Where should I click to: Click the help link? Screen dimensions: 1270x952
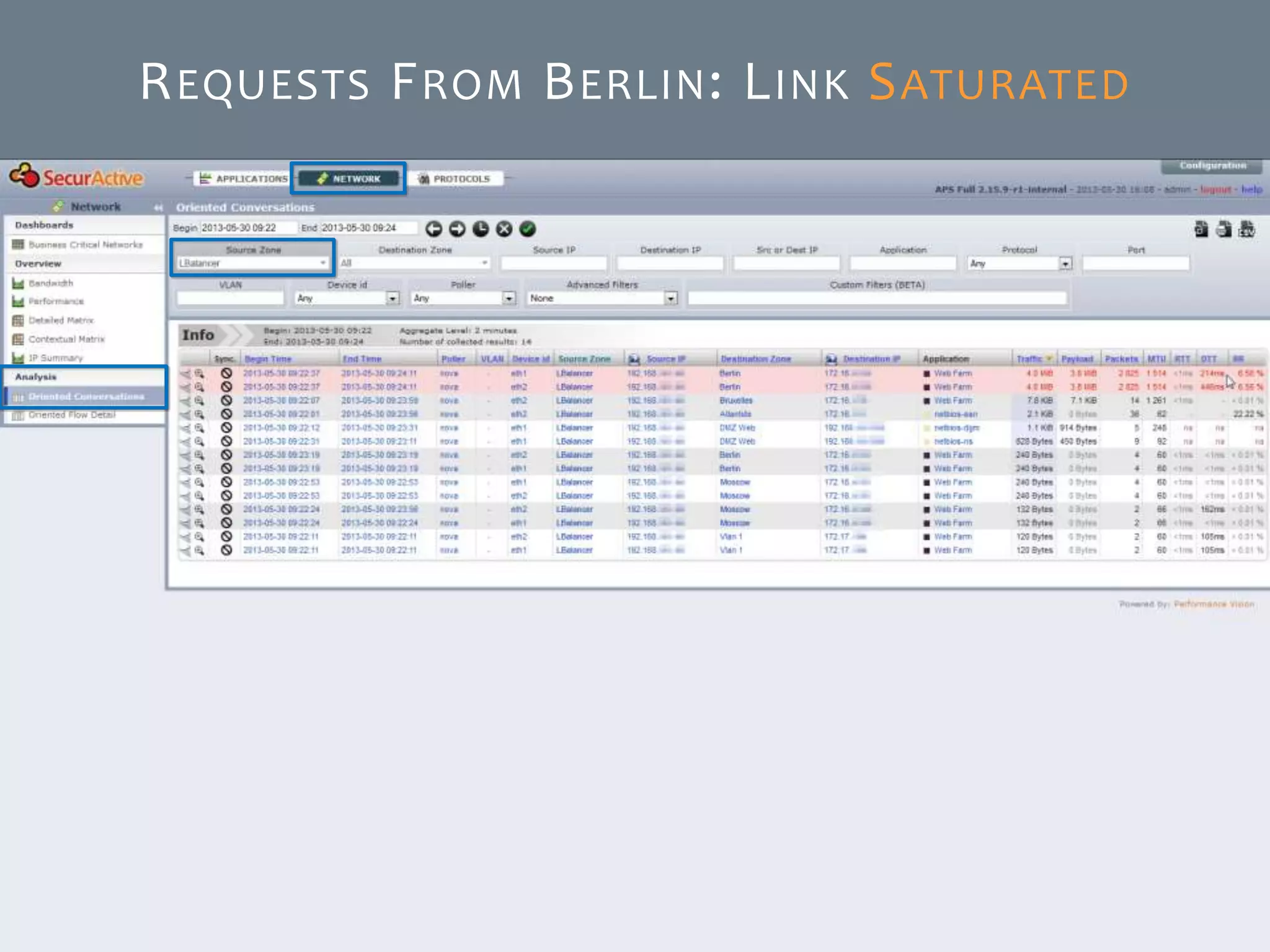[x=1251, y=189]
